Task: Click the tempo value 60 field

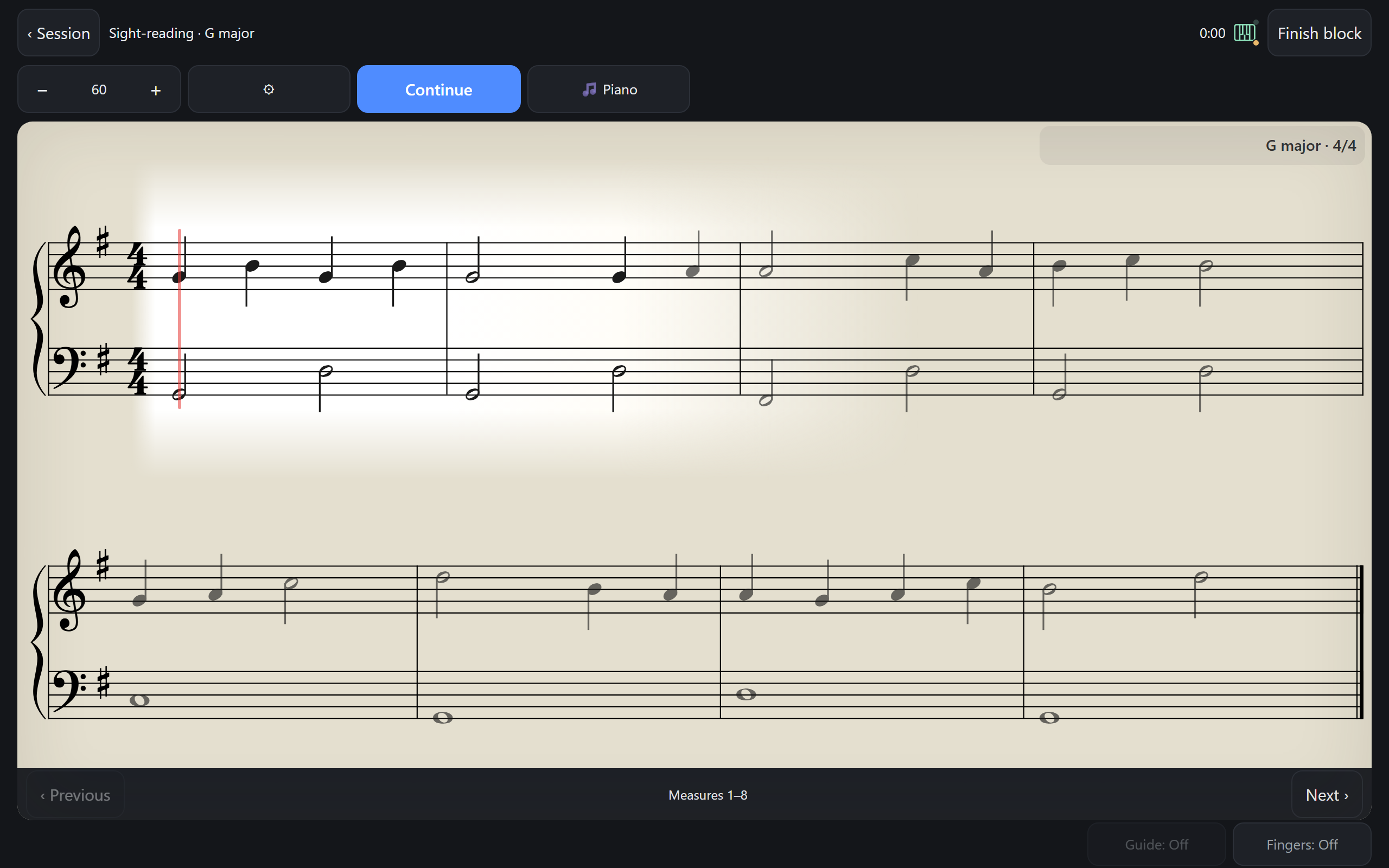Action: (x=99, y=90)
